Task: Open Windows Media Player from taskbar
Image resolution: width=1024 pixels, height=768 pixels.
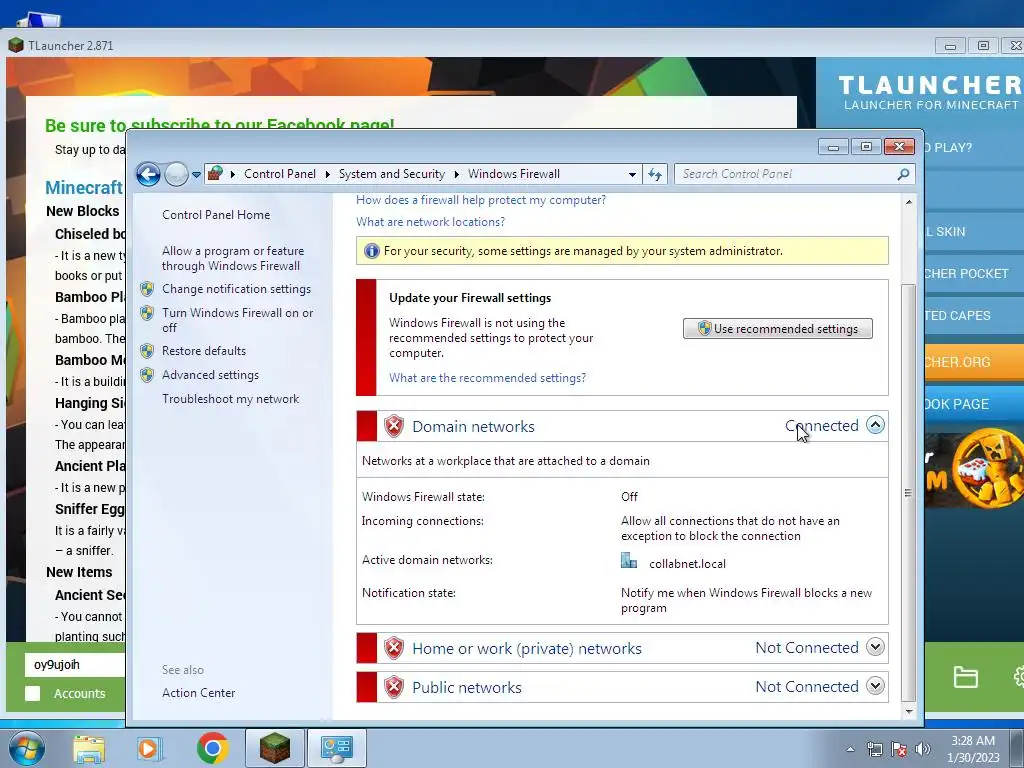Action: click(x=150, y=748)
